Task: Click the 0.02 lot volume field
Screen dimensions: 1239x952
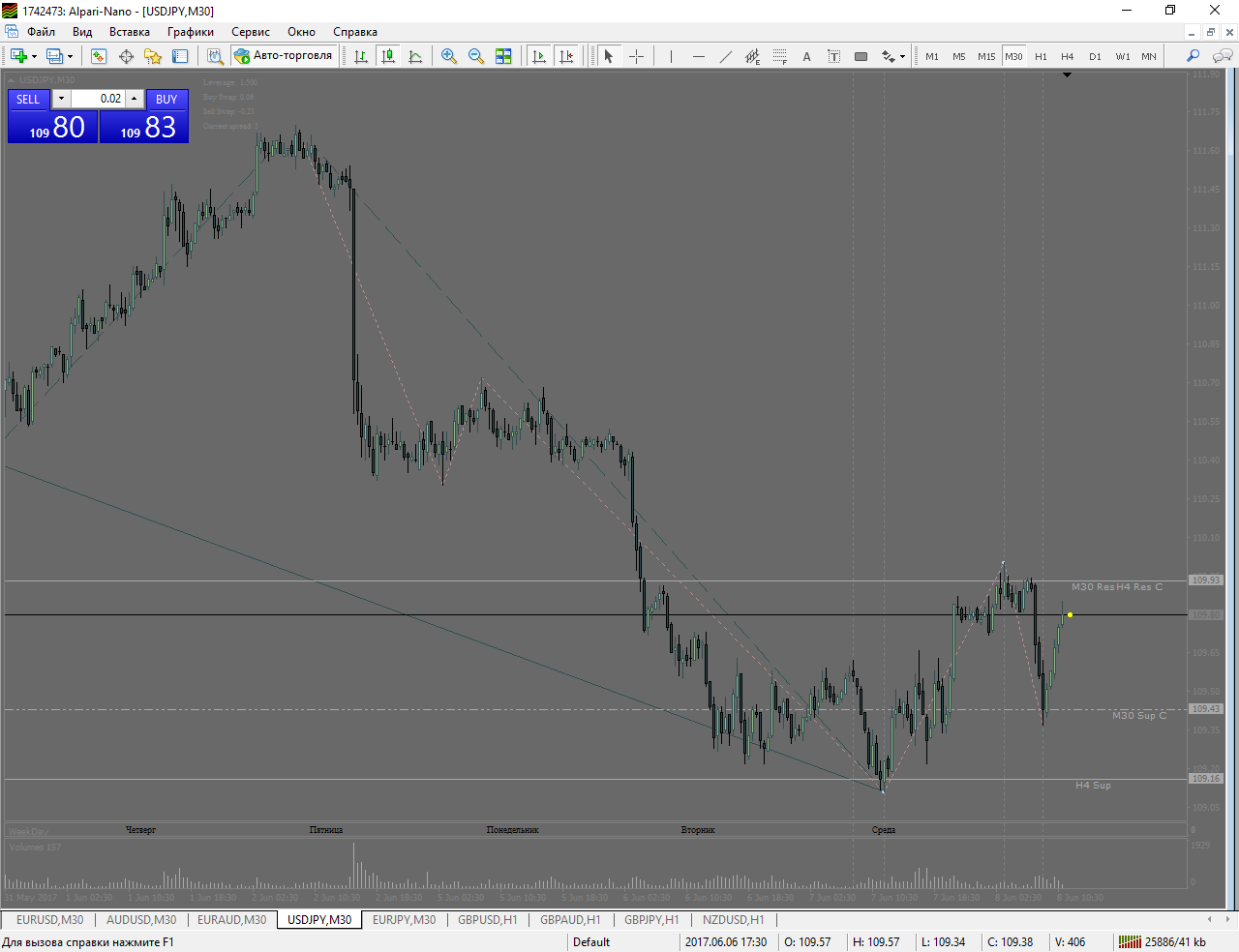Action: [98, 99]
